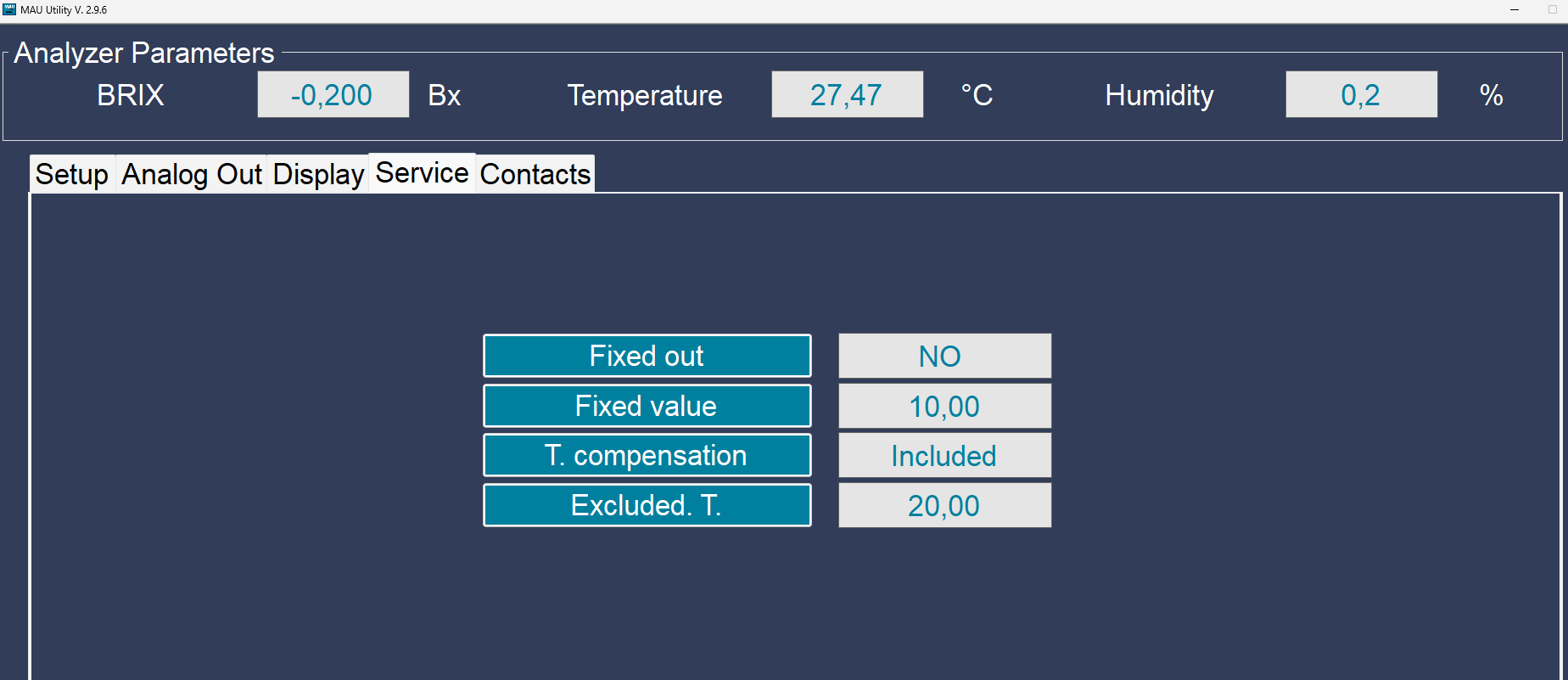
Task: Edit the fixed value field showing 10,00
Action: click(x=944, y=406)
